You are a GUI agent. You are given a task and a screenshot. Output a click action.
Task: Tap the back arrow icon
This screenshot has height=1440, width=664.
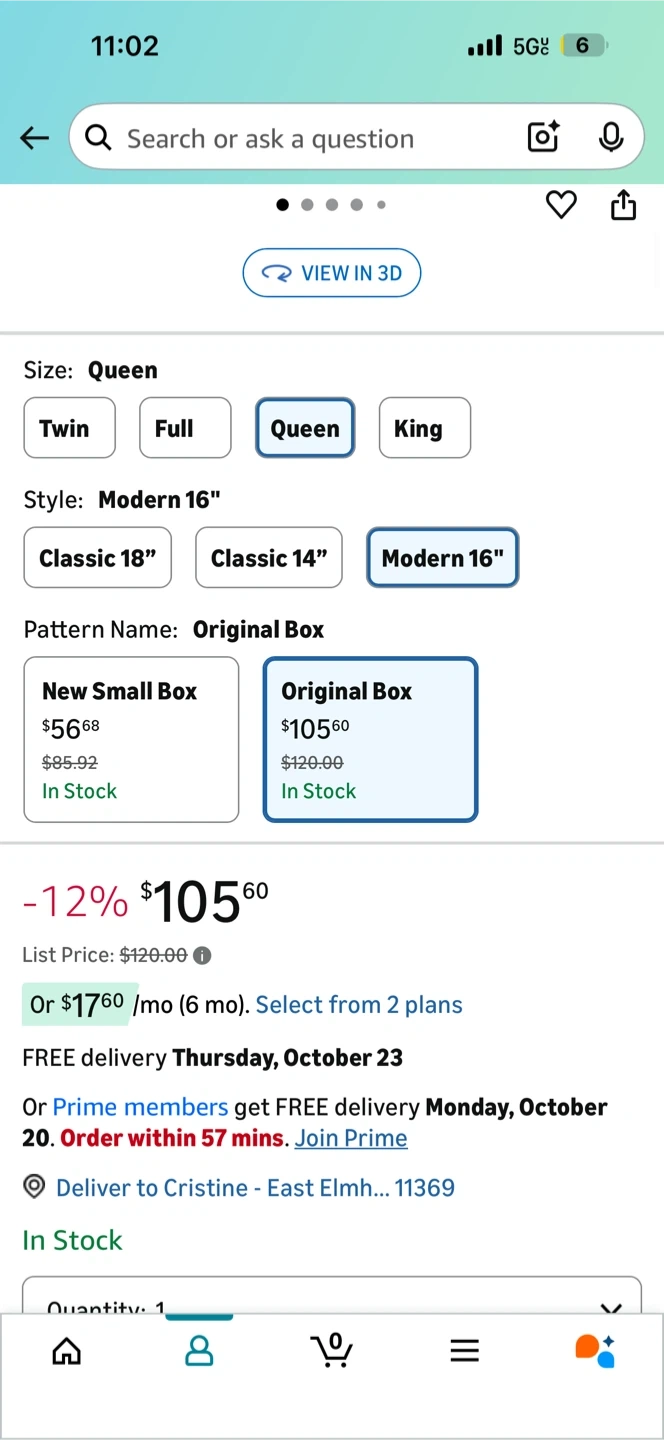[x=34, y=138]
